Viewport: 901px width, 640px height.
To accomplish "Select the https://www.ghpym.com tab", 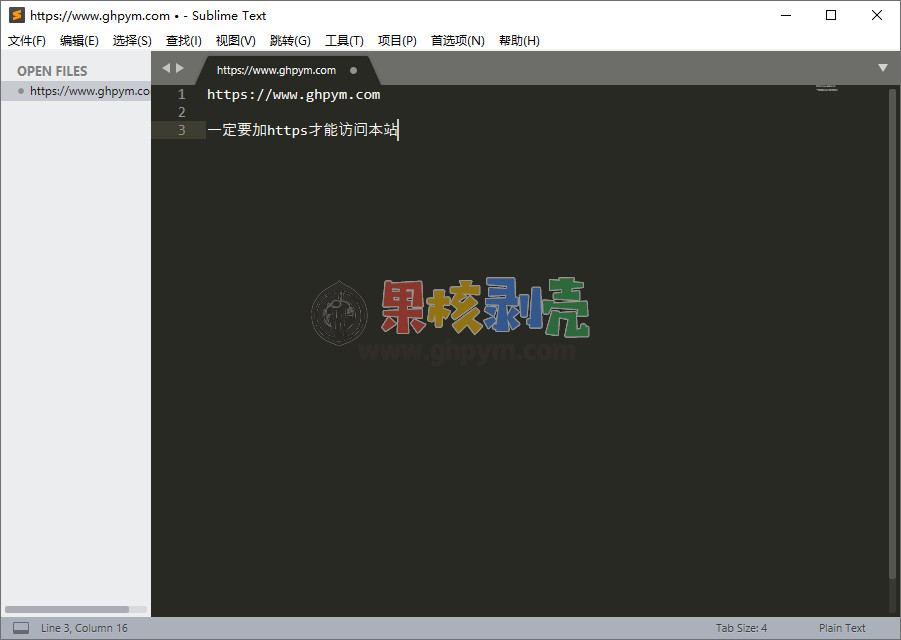I will pyautogui.click(x=276, y=70).
